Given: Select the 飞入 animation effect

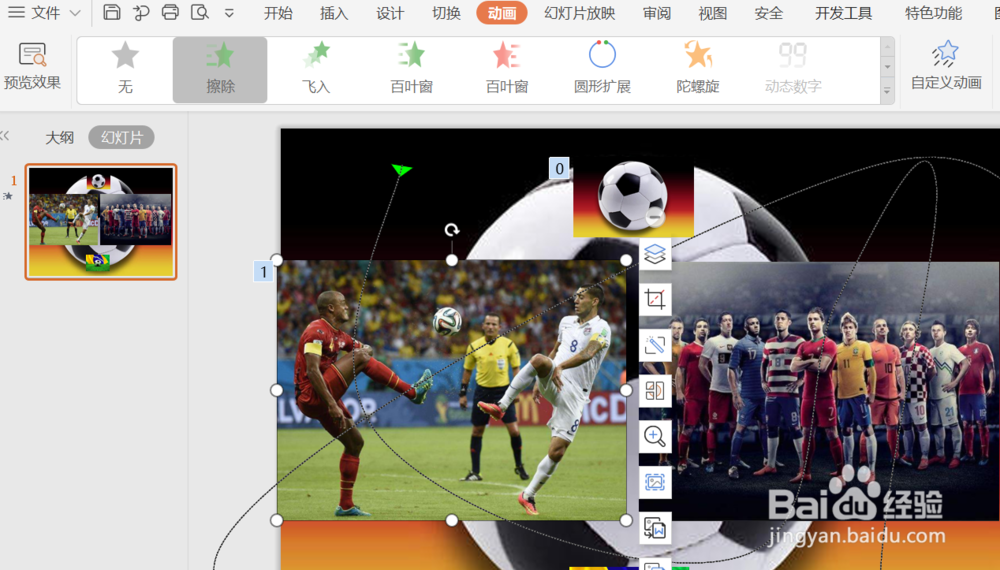Looking at the screenshot, I should coord(316,69).
